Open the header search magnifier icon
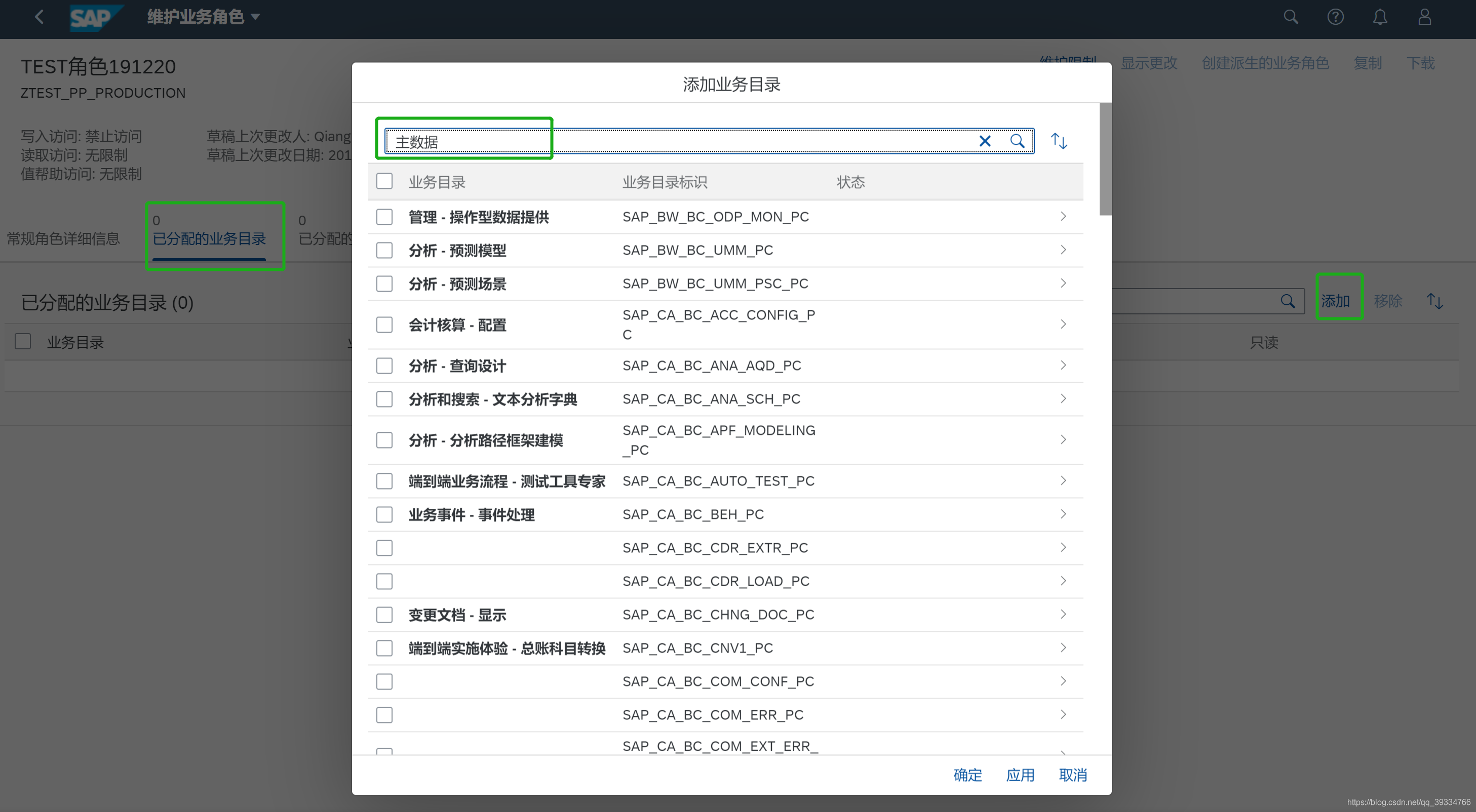Screen dimensions: 1476x812 [x=1290, y=17]
